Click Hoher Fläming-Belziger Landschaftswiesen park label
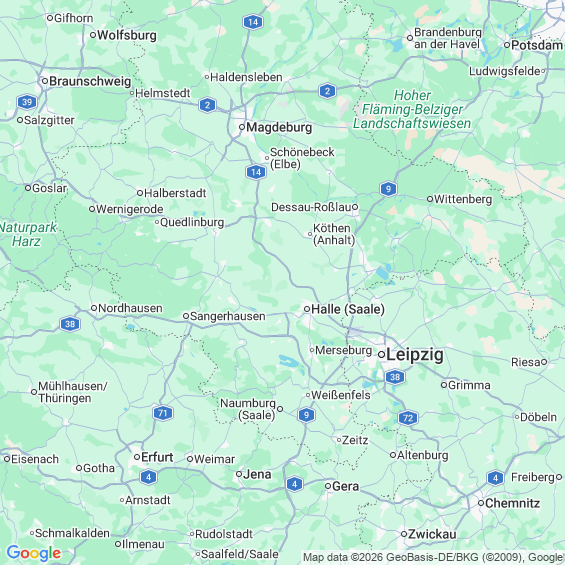Image resolution: width=565 pixels, height=565 pixels. (x=412, y=110)
